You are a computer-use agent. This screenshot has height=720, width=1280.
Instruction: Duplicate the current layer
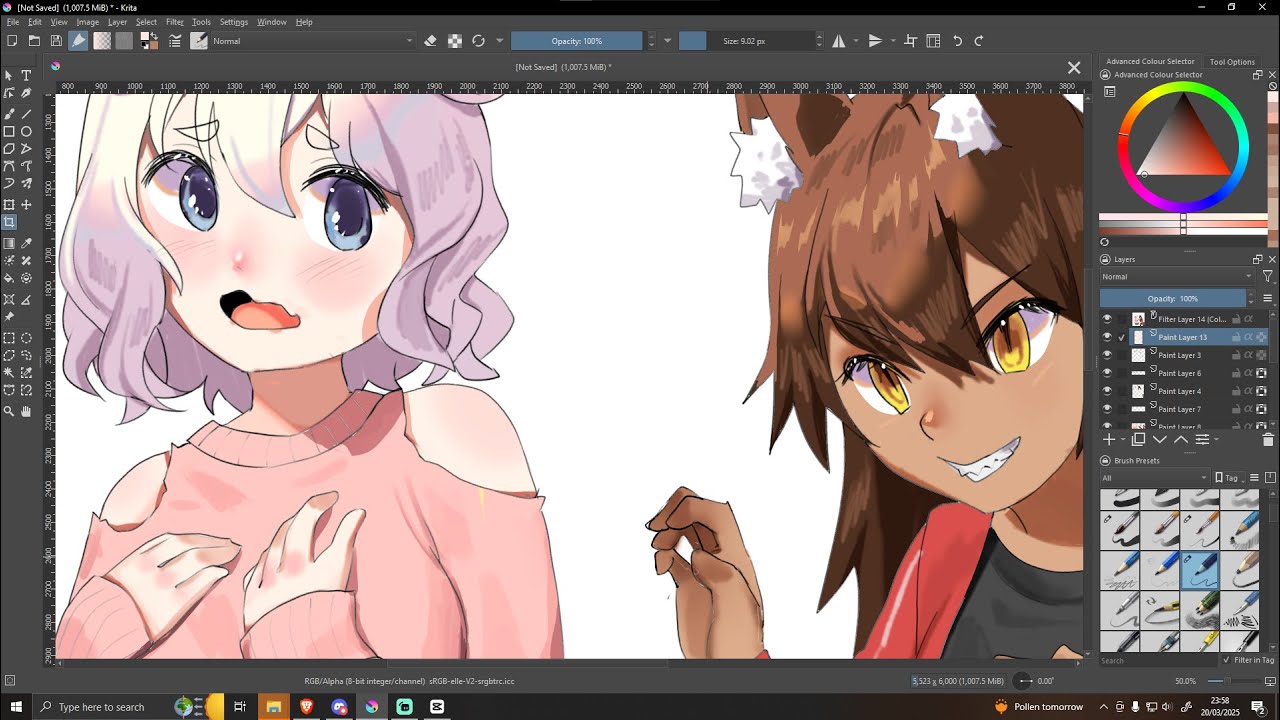1138,440
